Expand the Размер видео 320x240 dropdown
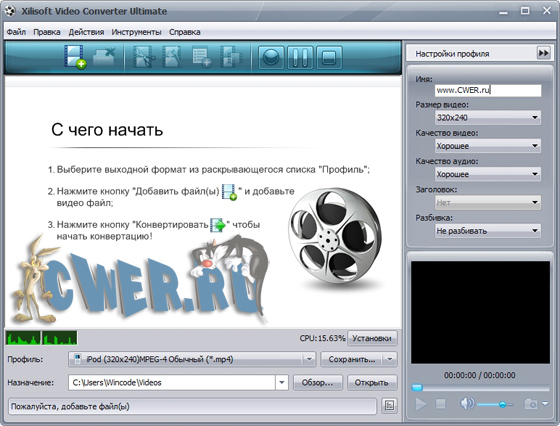Viewport: 560px width, 426px height. tap(488, 117)
